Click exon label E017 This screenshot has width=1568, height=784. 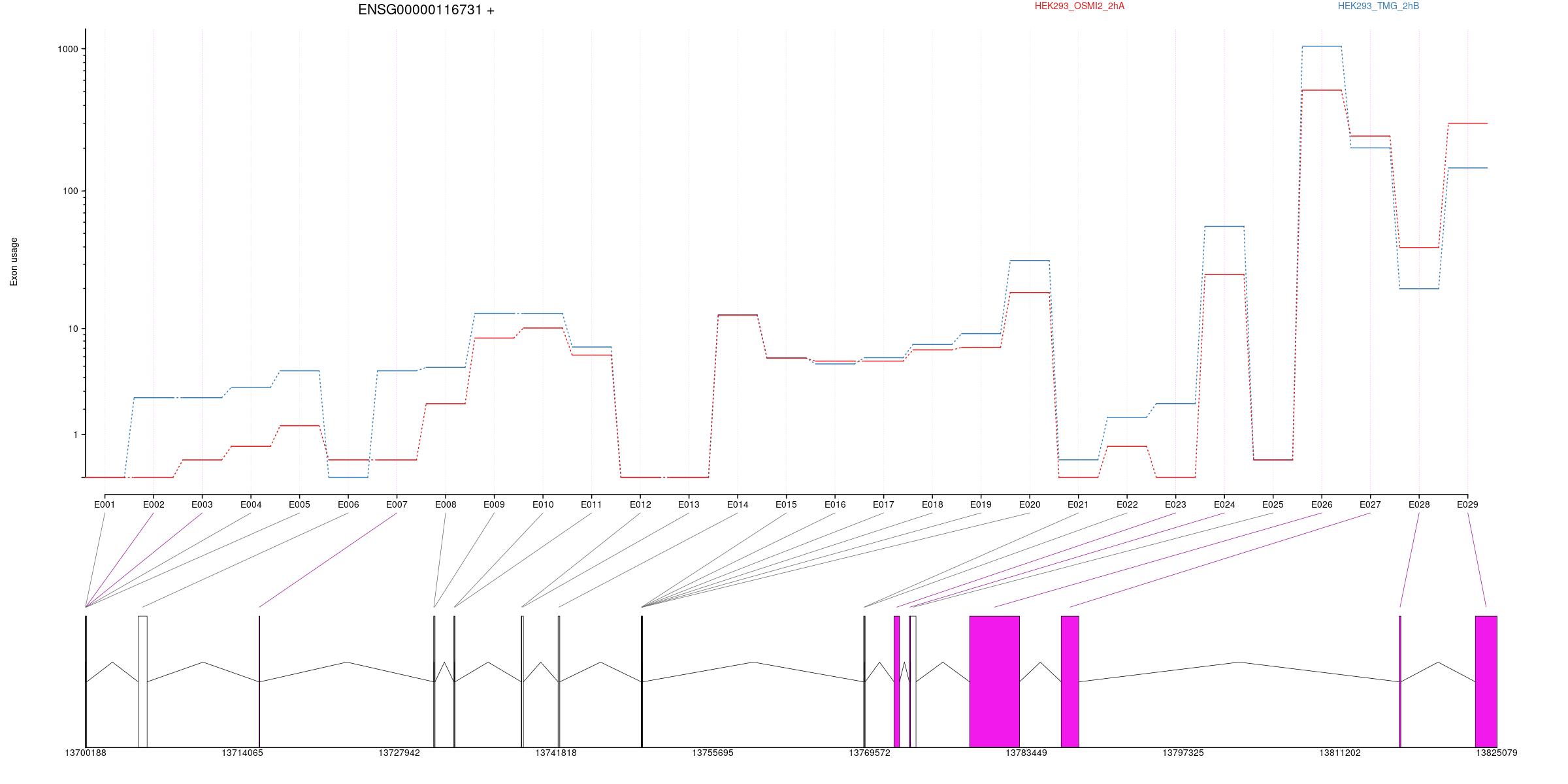click(x=883, y=504)
